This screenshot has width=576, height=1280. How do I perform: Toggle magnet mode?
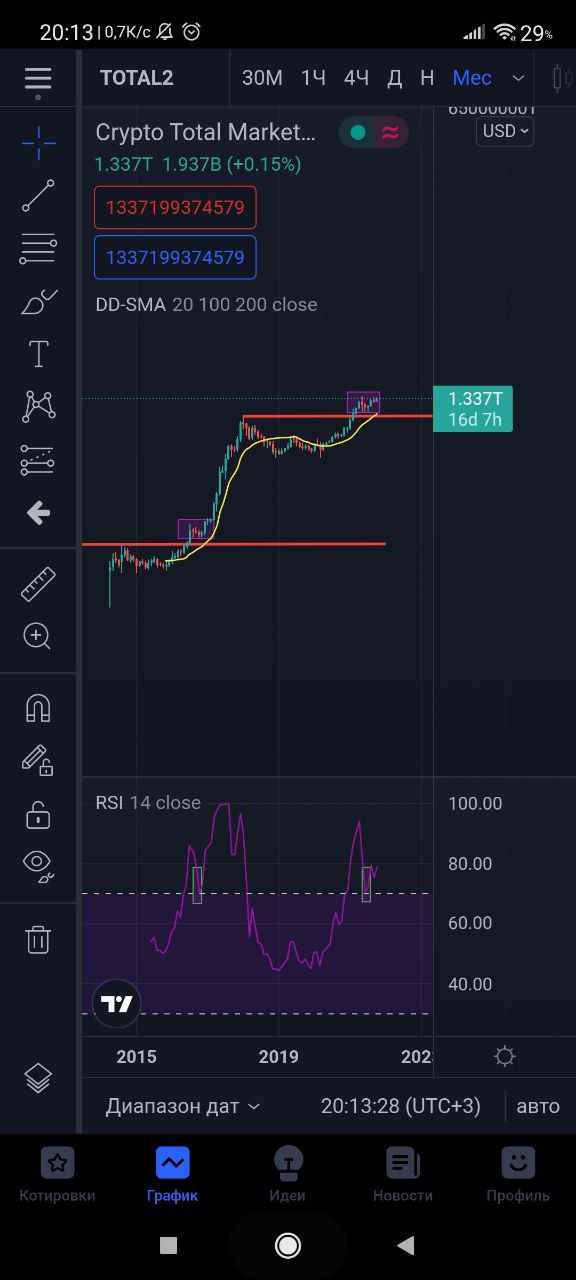pyautogui.click(x=38, y=708)
